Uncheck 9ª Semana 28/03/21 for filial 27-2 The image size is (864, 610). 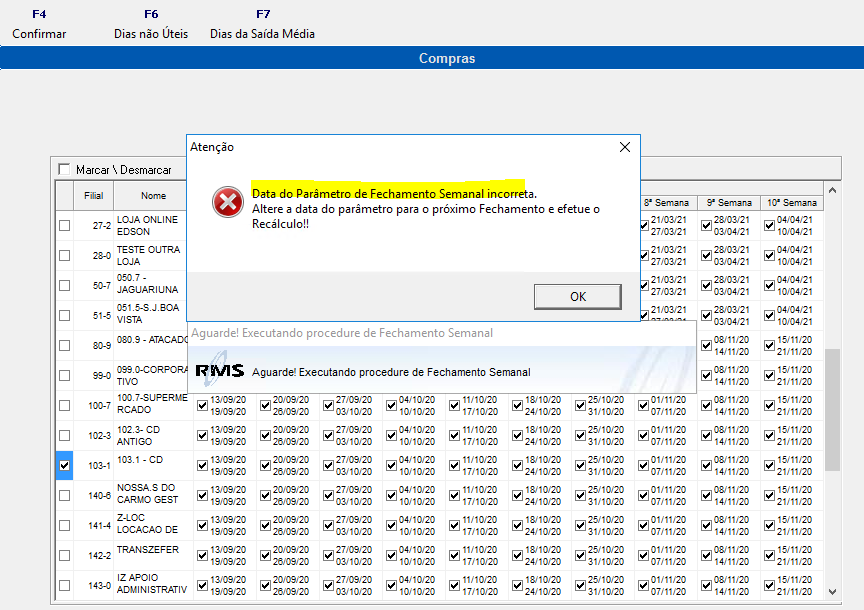point(706,225)
